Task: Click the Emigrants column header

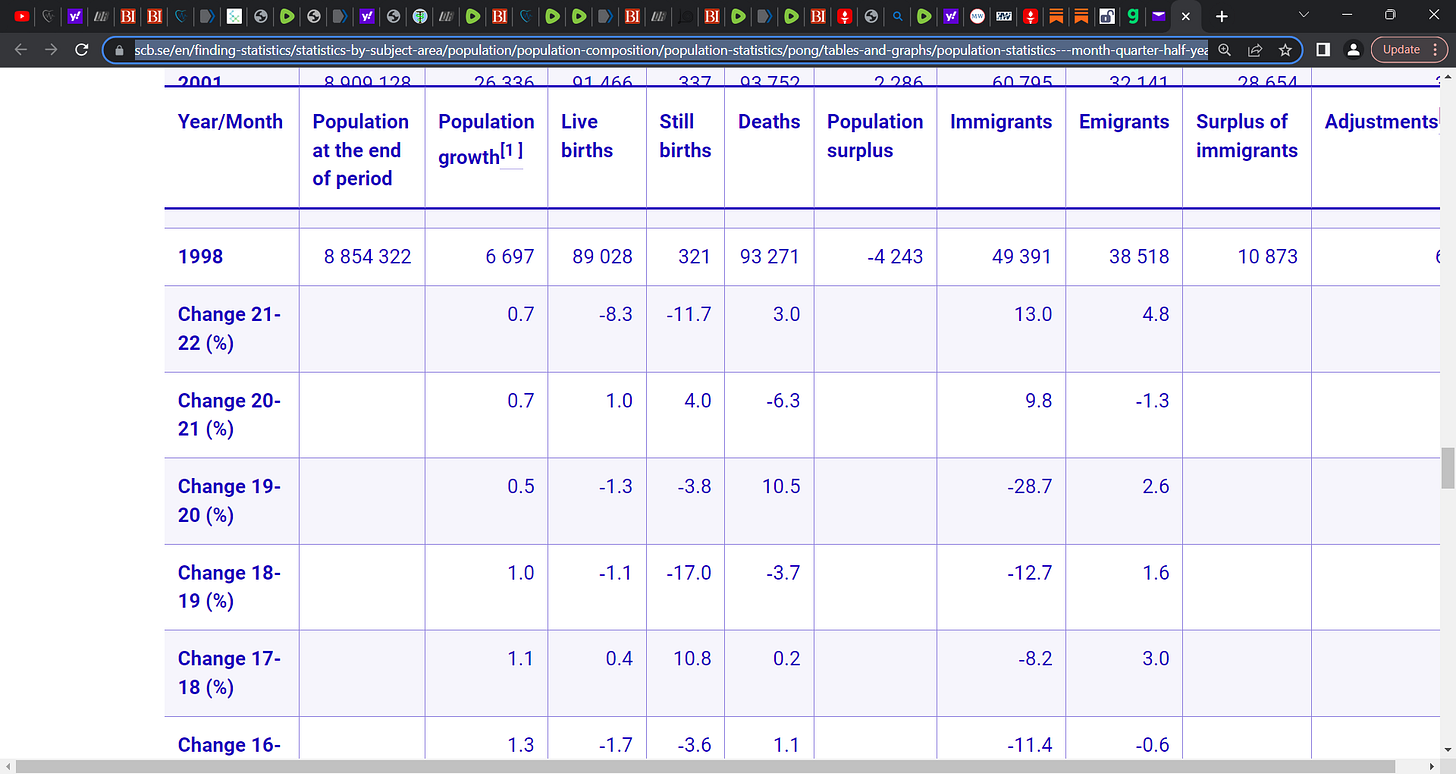Action: coord(1124,122)
